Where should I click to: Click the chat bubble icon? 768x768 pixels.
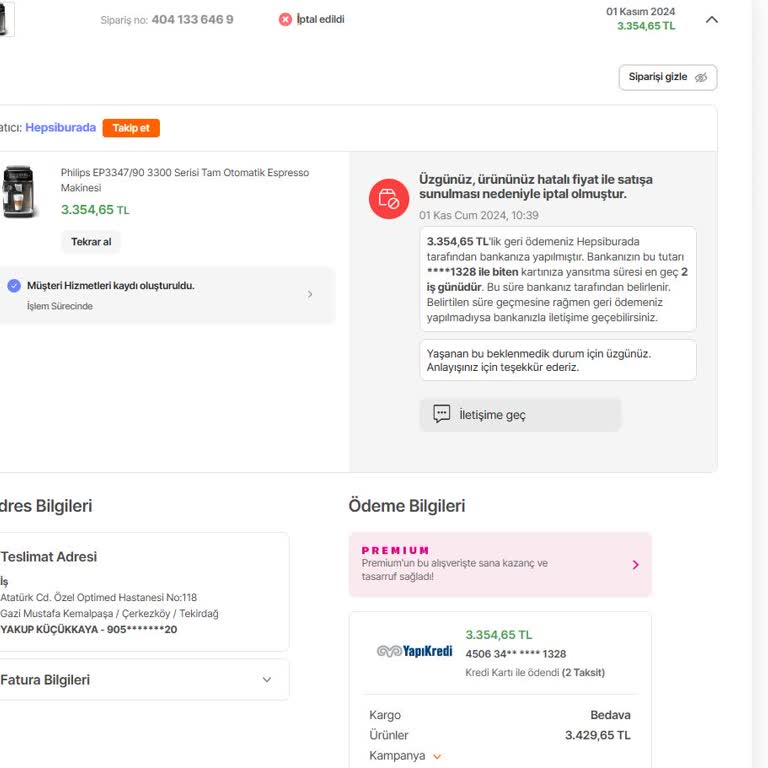(441, 414)
